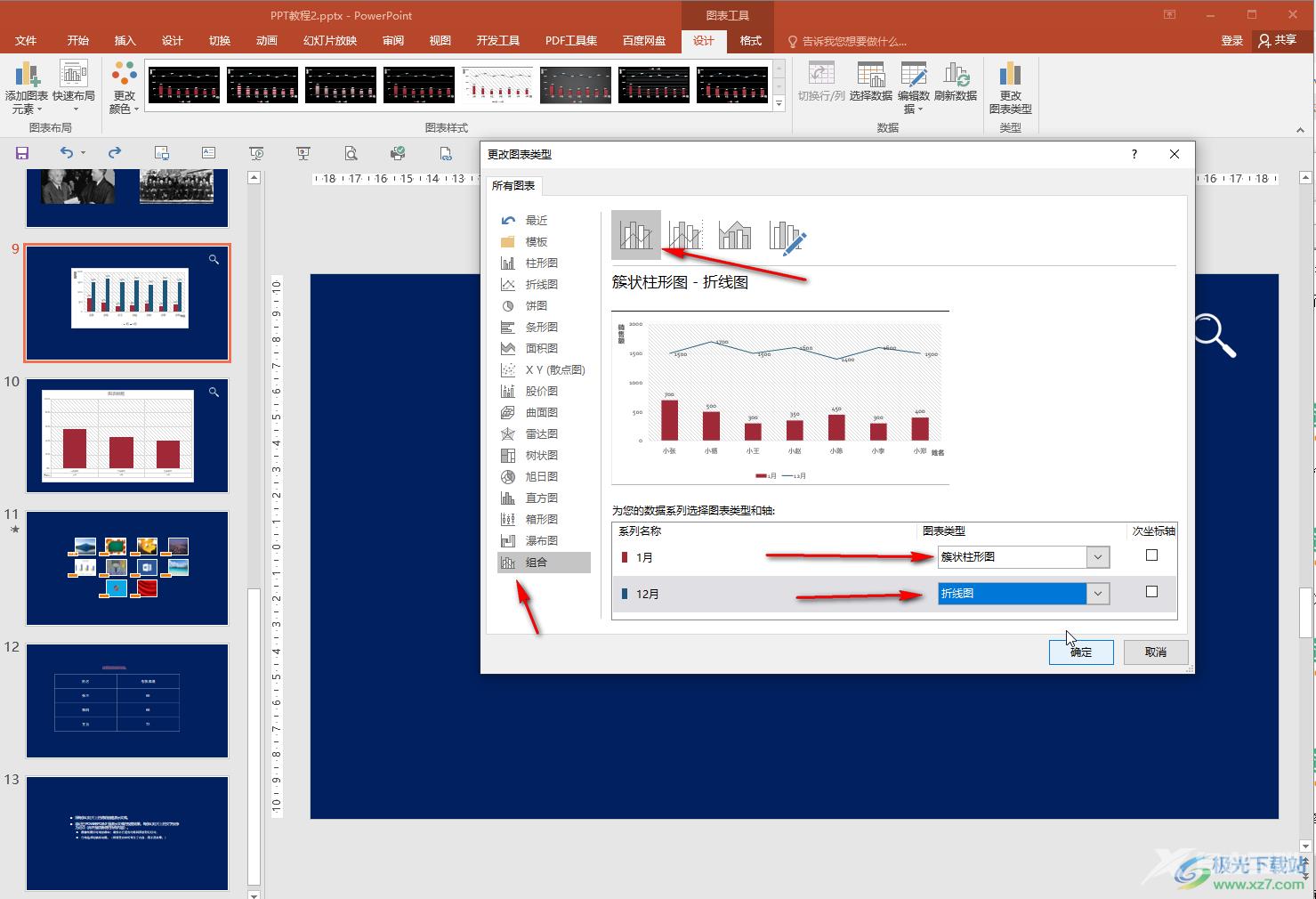Click the dialog help question mark
Image resolution: width=1316 pixels, height=899 pixels.
1134,154
